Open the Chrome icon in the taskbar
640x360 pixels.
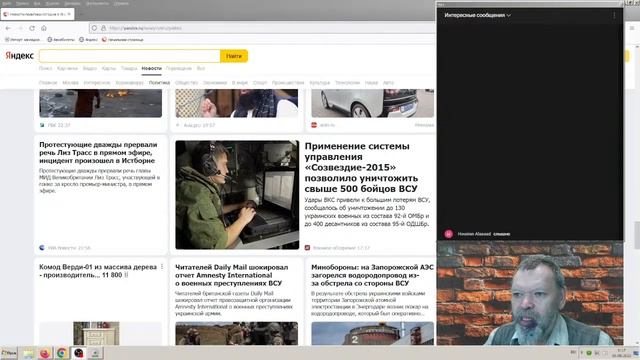pyautogui.click(x=62, y=353)
